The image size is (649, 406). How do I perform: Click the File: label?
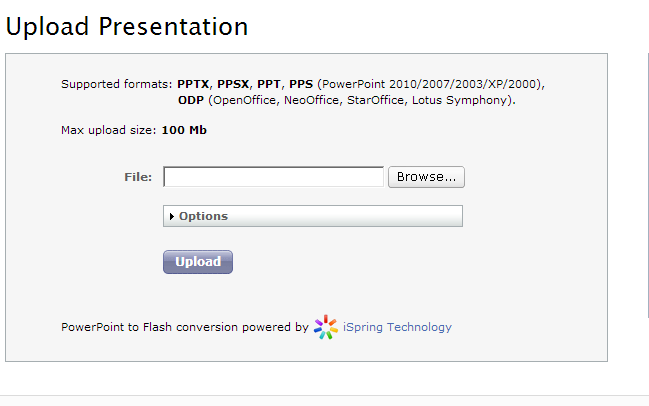pos(138,177)
